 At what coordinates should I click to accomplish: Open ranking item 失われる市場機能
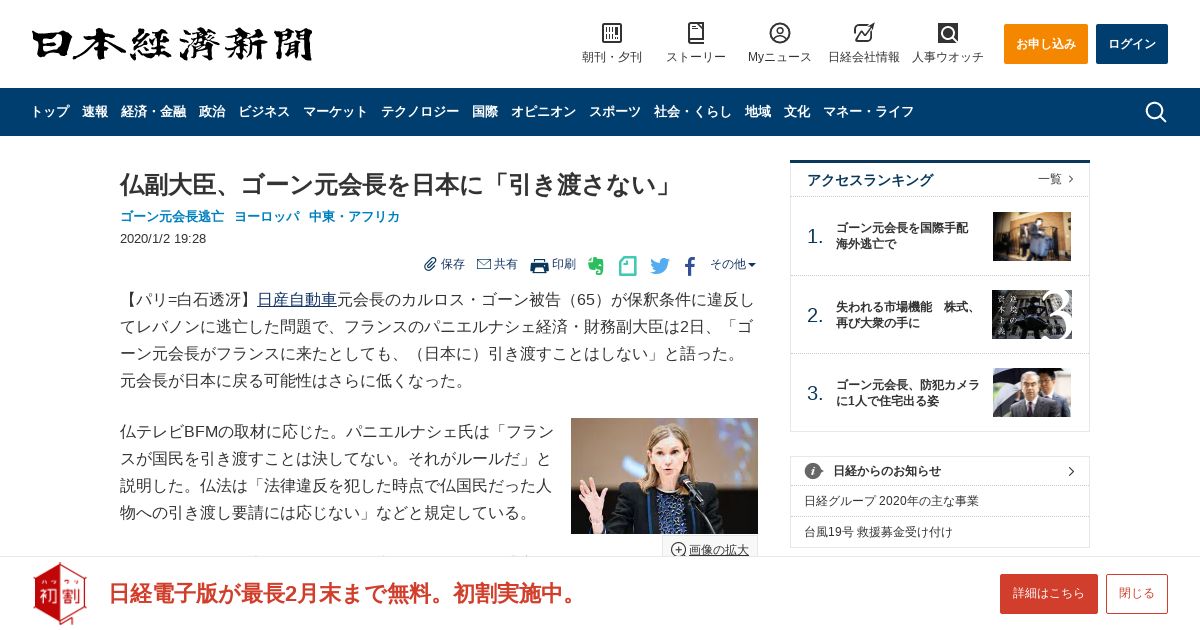point(906,315)
